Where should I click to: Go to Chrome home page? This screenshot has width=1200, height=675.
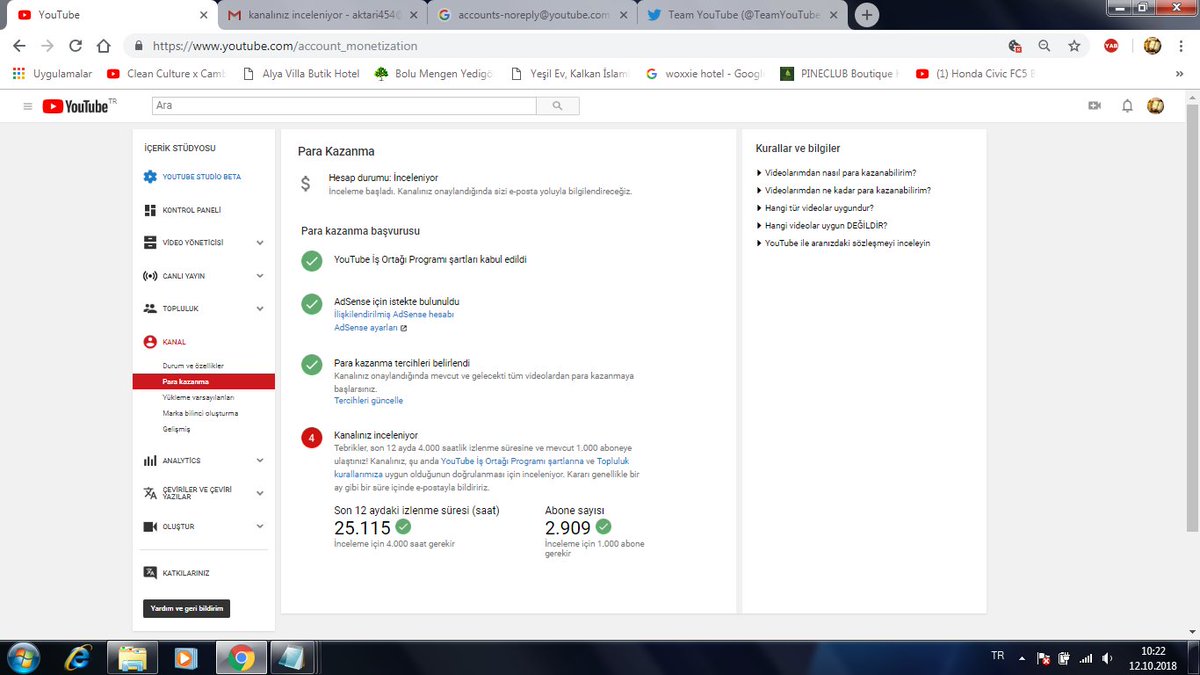[x=103, y=46]
